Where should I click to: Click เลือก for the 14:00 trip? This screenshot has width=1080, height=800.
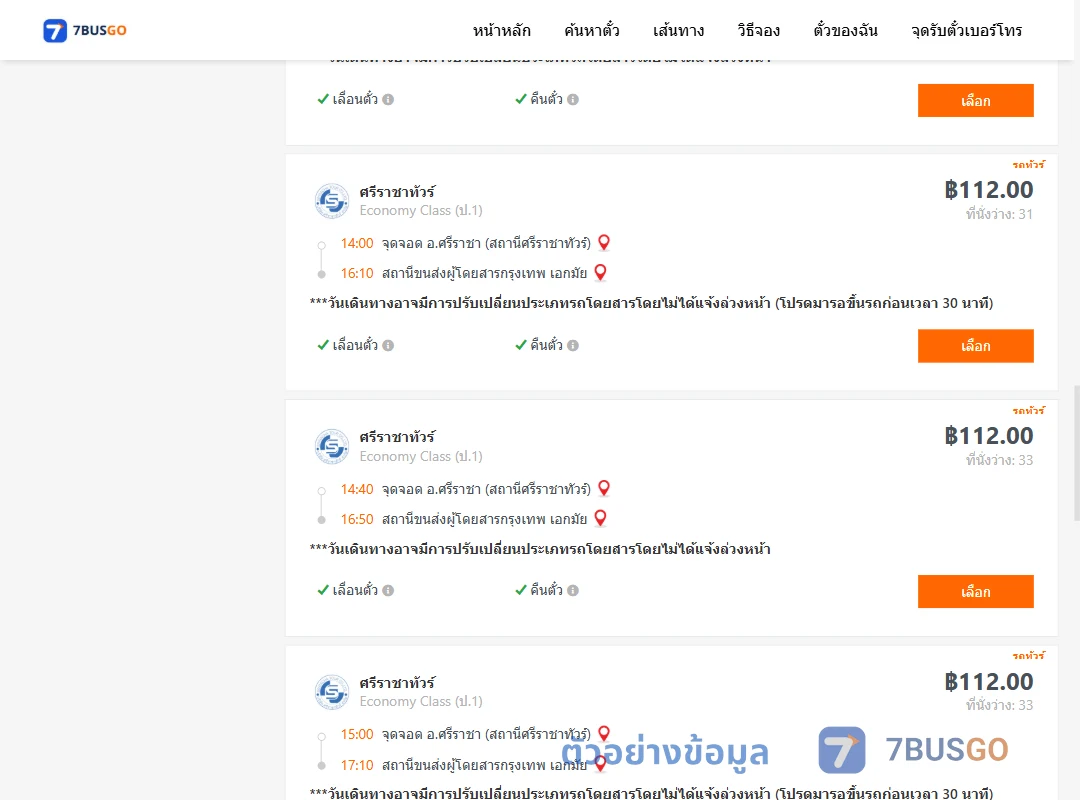[x=975, y=346]
